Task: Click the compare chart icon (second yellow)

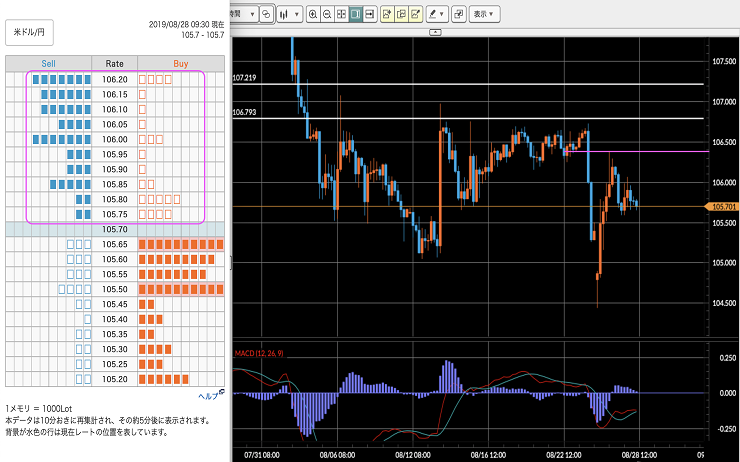Action: [401, 14]
